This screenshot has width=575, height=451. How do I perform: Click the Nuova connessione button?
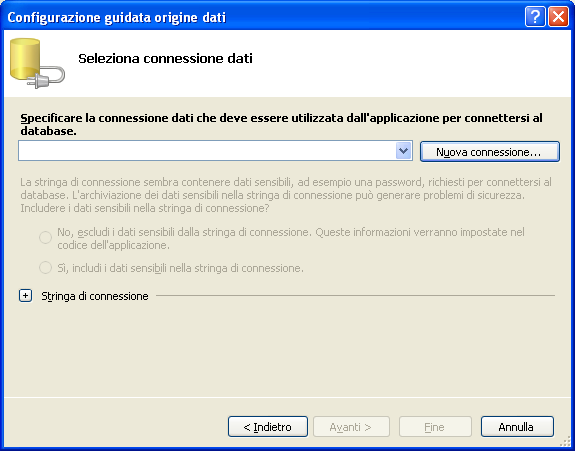tap(490, 151)
